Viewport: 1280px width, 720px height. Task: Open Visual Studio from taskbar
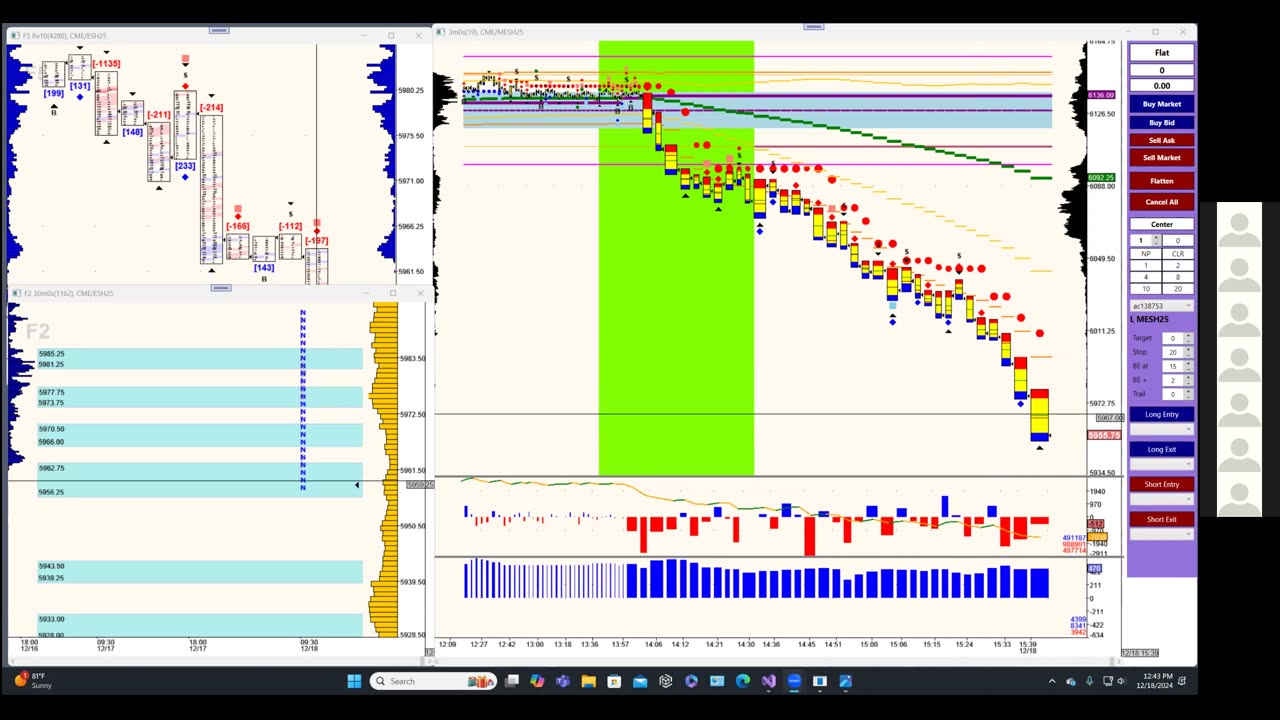tap(768, 681)
